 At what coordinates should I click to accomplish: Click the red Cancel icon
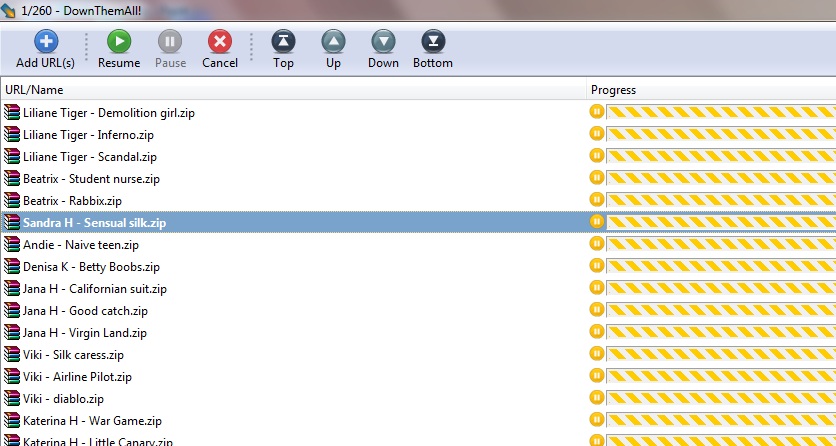click(220, 42)
